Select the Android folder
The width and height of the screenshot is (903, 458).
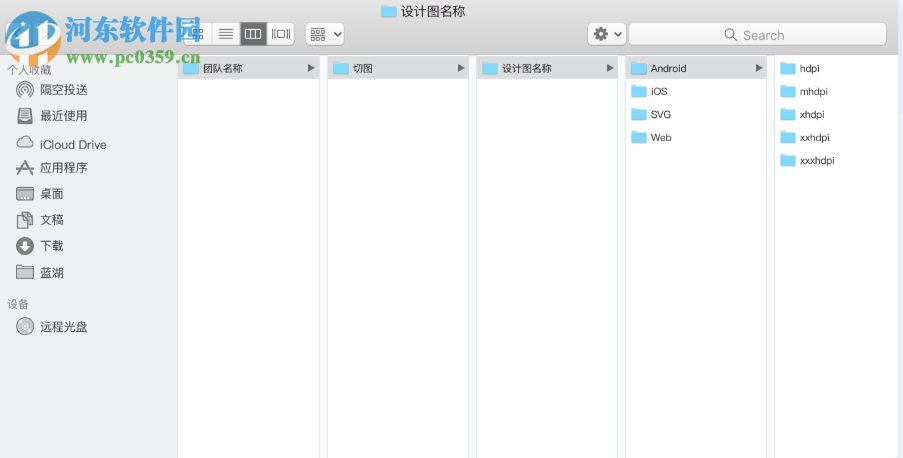tap(696, 69)
